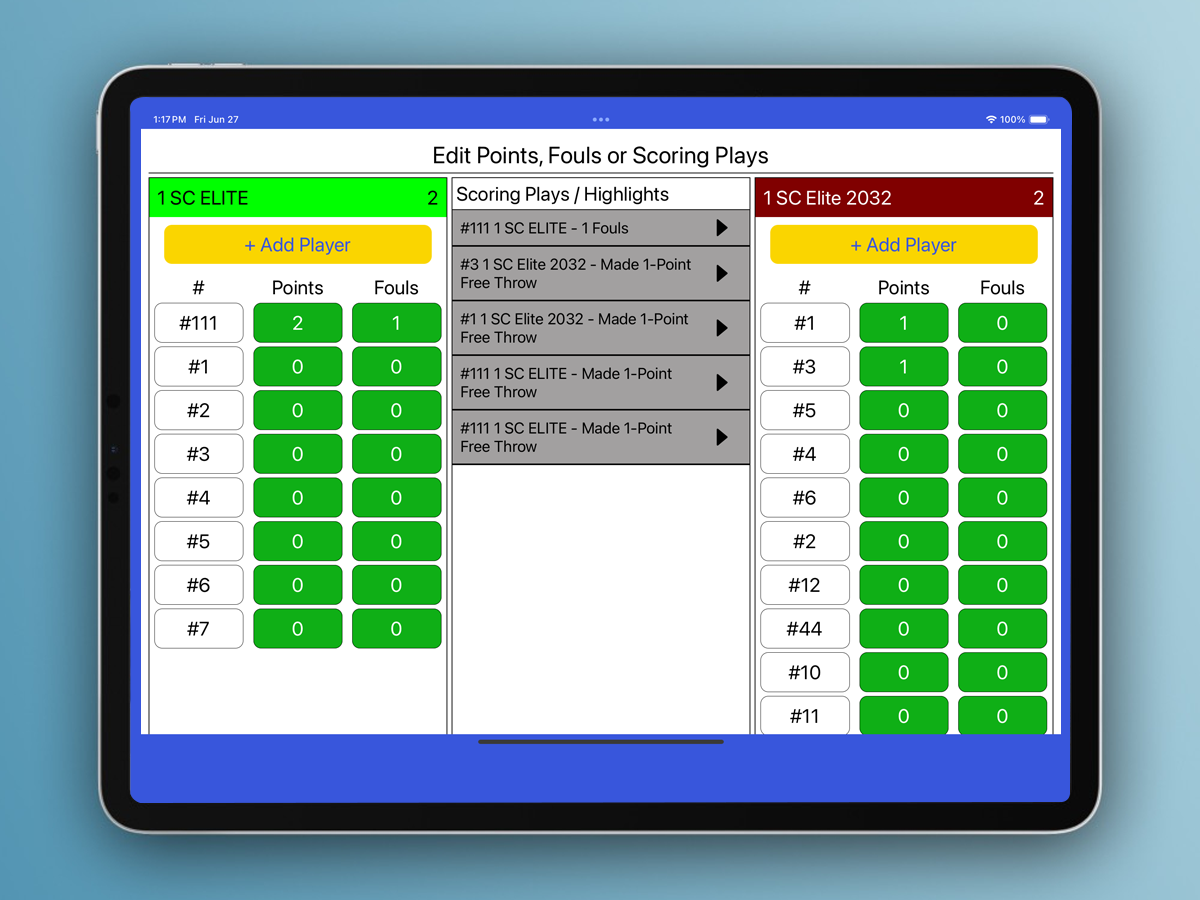This screenshot has height=900, width=1200.
Task: Edit points value 2 for player #111
Action: point(297,323)
